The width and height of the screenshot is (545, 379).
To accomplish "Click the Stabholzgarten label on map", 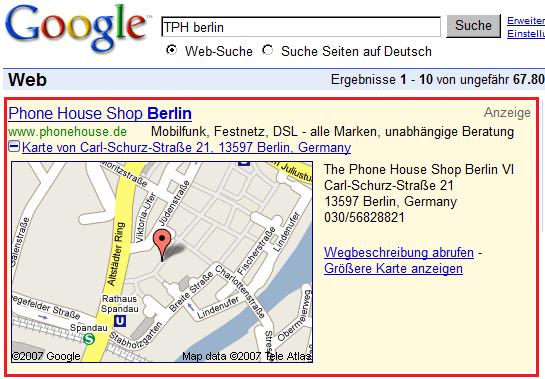I will click(136, 336).
